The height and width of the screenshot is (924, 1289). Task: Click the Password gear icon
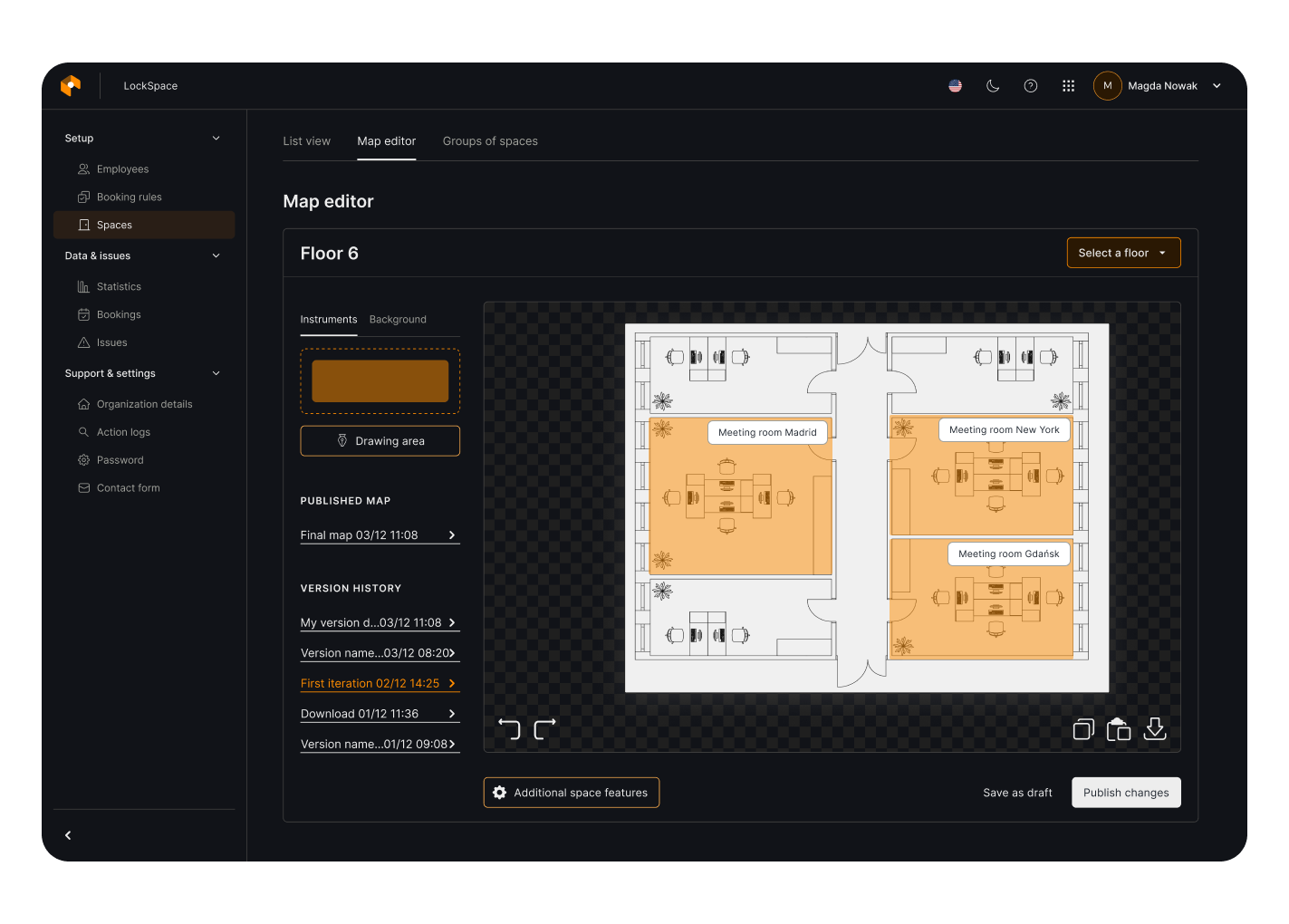[x=83, y=461]
